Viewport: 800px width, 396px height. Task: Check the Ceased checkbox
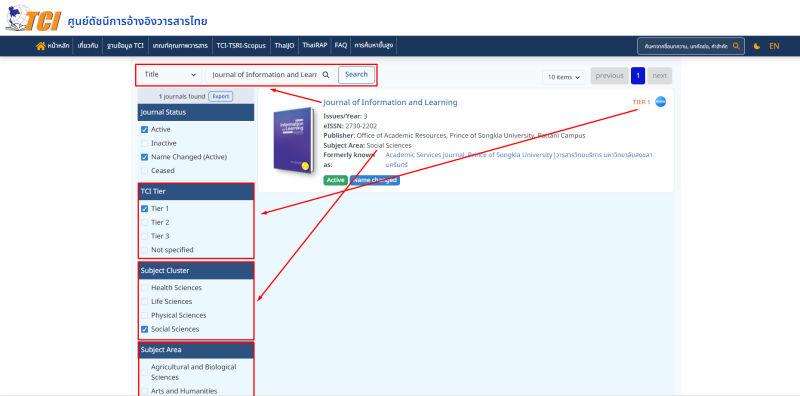point(144,170)
